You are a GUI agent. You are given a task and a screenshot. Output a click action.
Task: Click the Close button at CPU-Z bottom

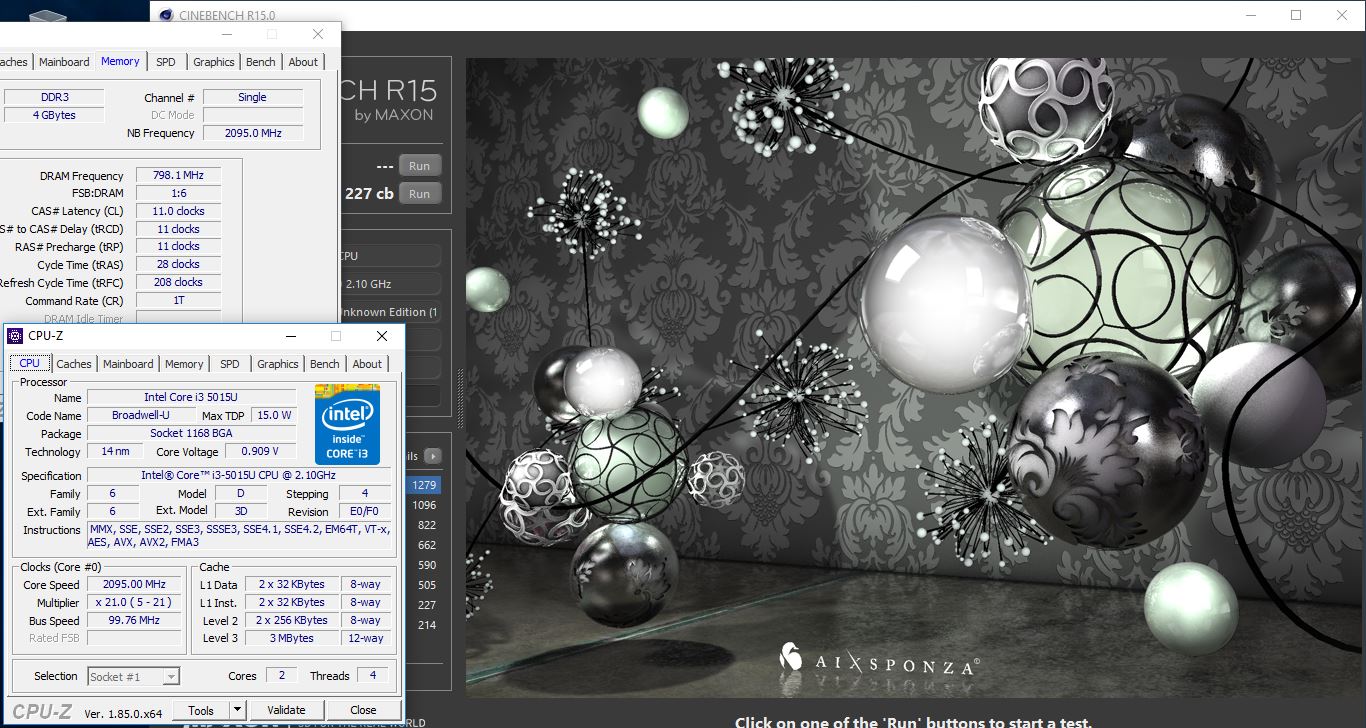[363, 710]
